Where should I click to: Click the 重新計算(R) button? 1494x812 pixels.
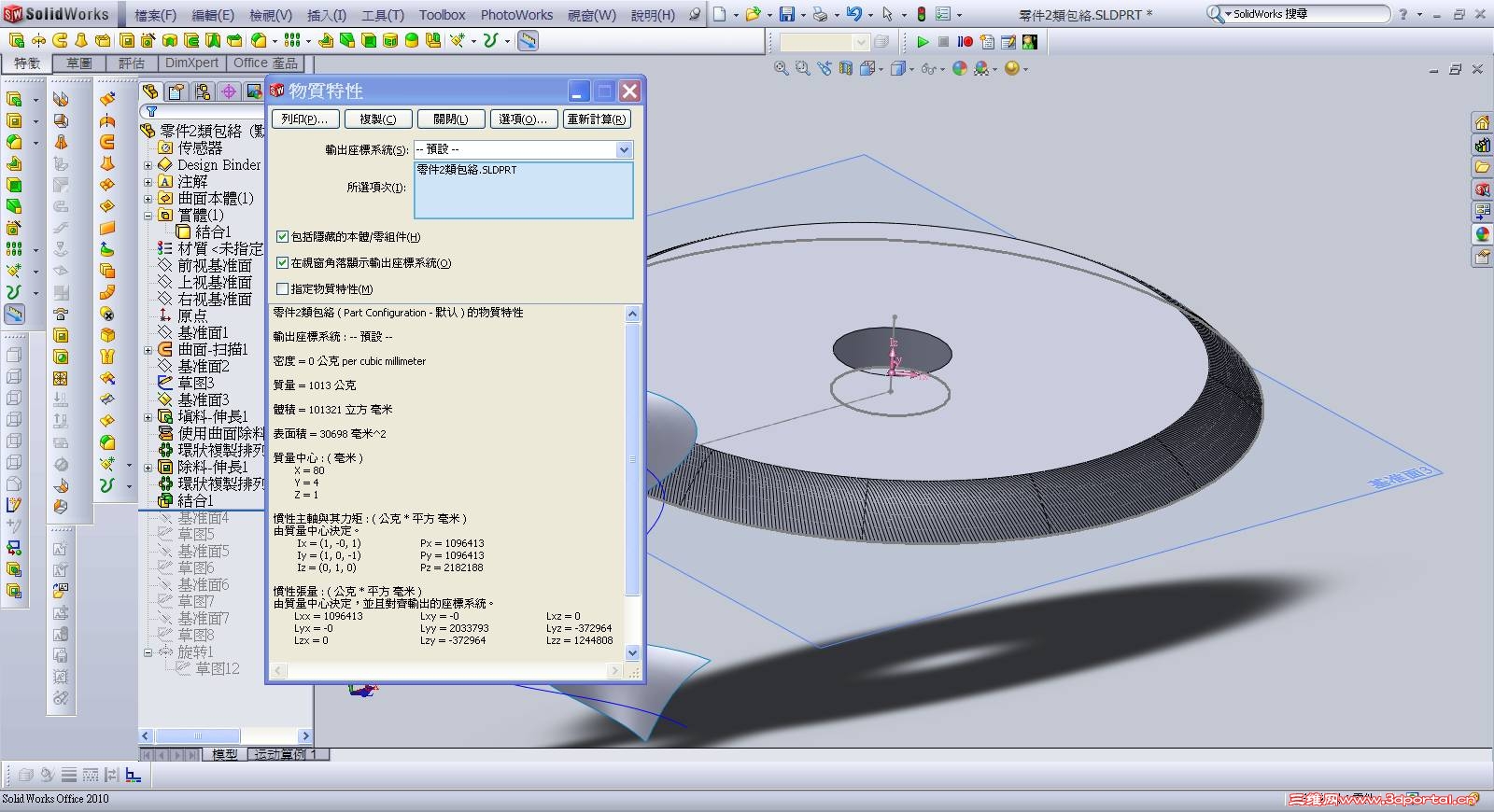click(x=598, y=119)
